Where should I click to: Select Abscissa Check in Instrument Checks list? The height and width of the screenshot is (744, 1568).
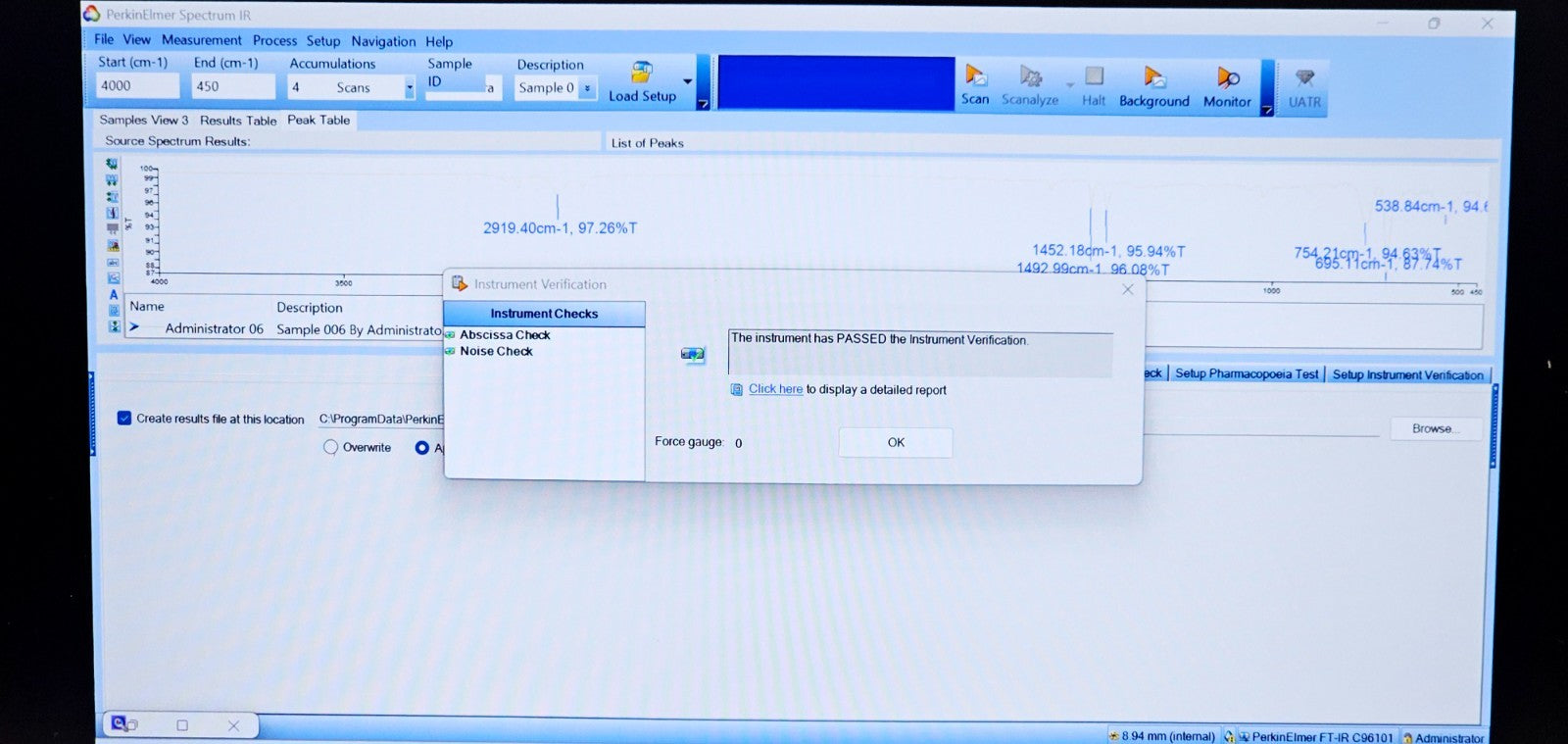[505, 334]
